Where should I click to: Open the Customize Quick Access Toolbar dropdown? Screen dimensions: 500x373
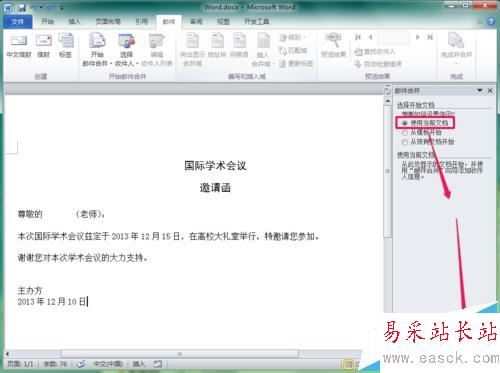62,8
